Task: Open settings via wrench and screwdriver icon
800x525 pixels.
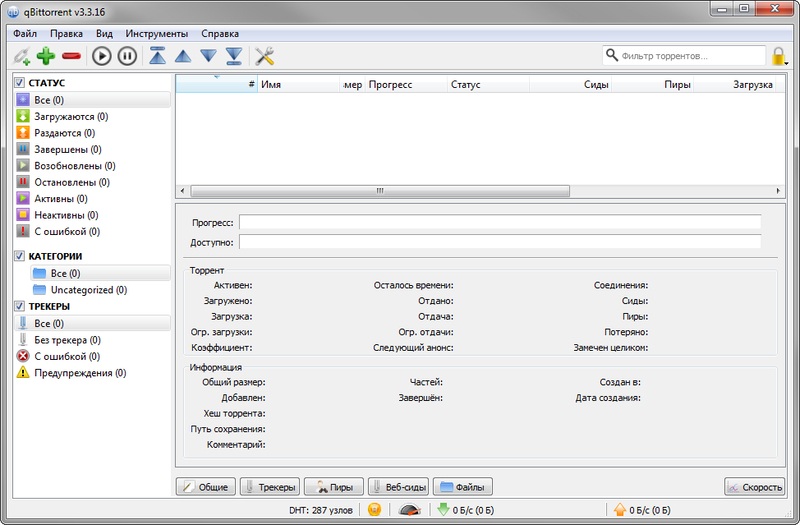Action: pyautogui.click(x=265, y=56)
